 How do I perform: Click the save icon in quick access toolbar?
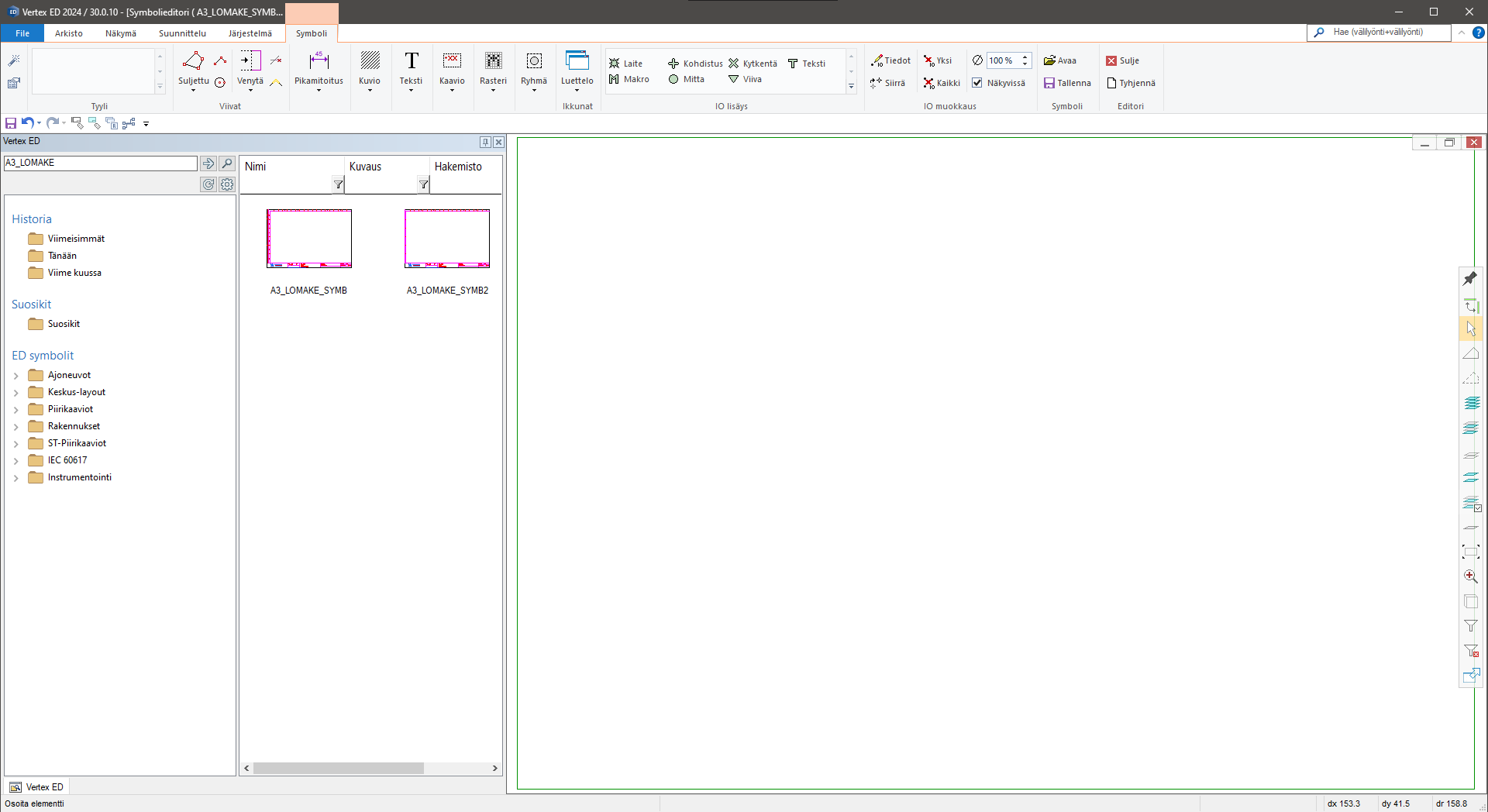[11, 123]
